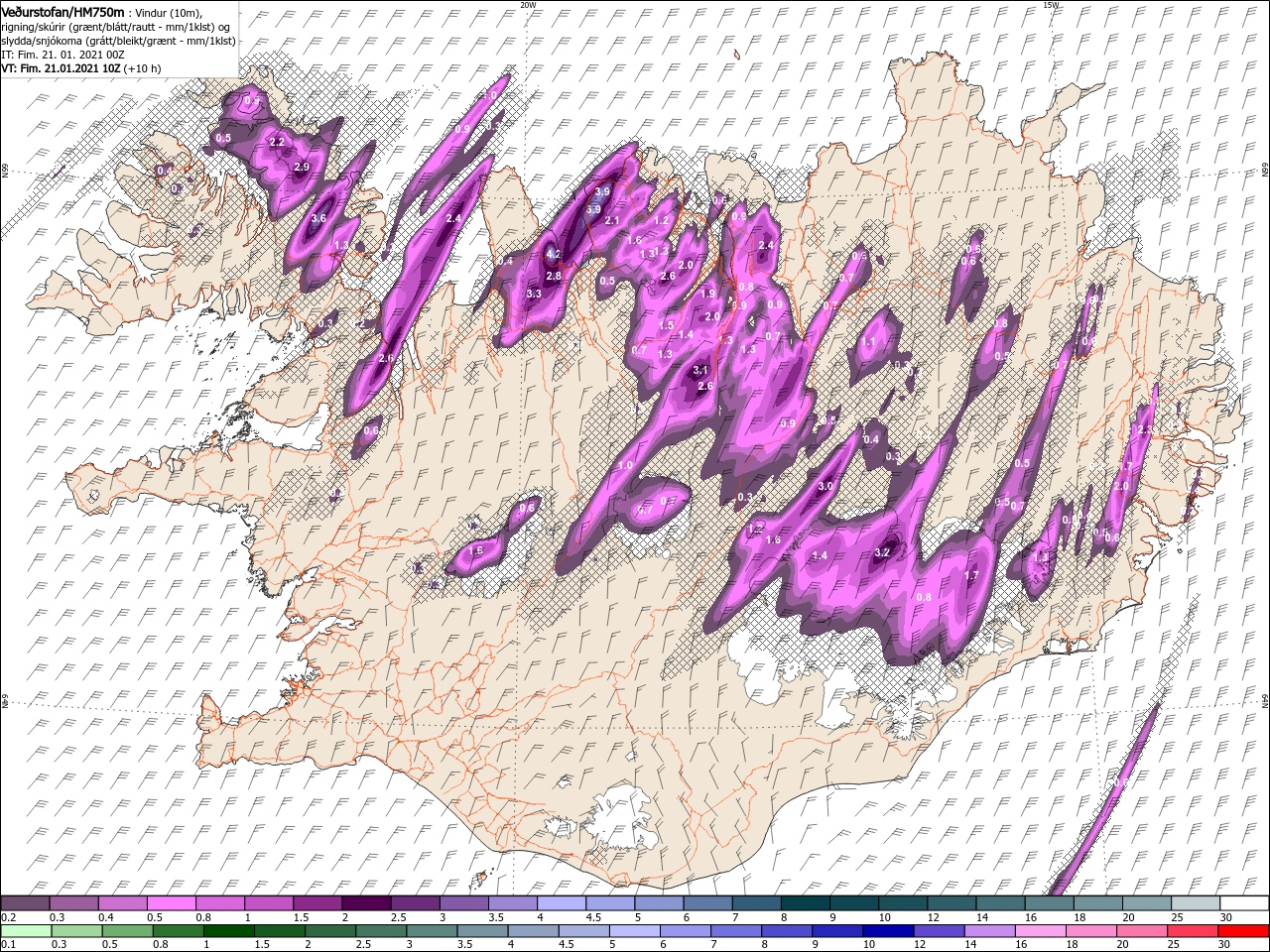Pick the lavender swatch between 4 and 4.5 on the purple scale
The image size is (1270, 952).
[562, 903]
